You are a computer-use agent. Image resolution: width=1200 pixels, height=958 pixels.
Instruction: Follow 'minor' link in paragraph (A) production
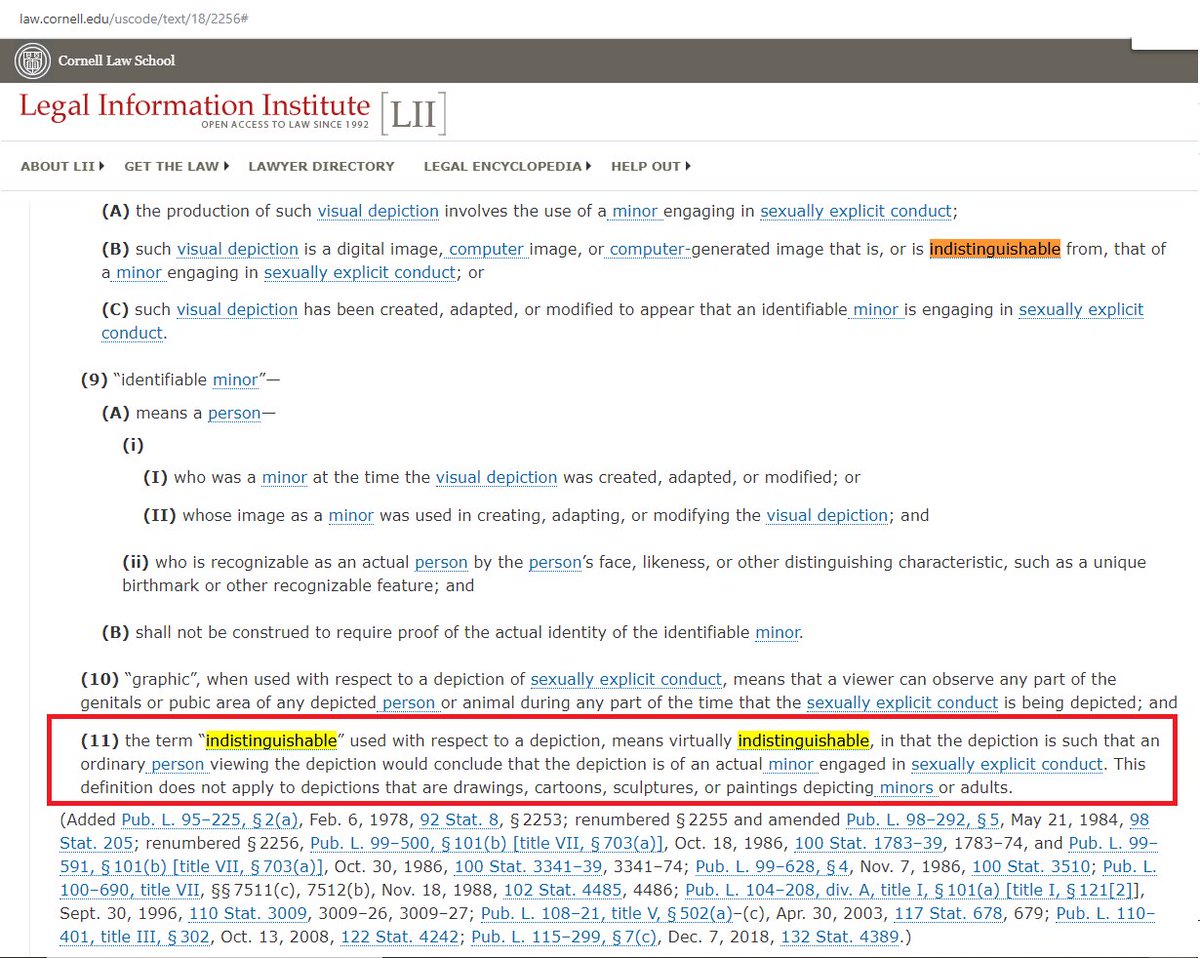[x=634, y=211]
